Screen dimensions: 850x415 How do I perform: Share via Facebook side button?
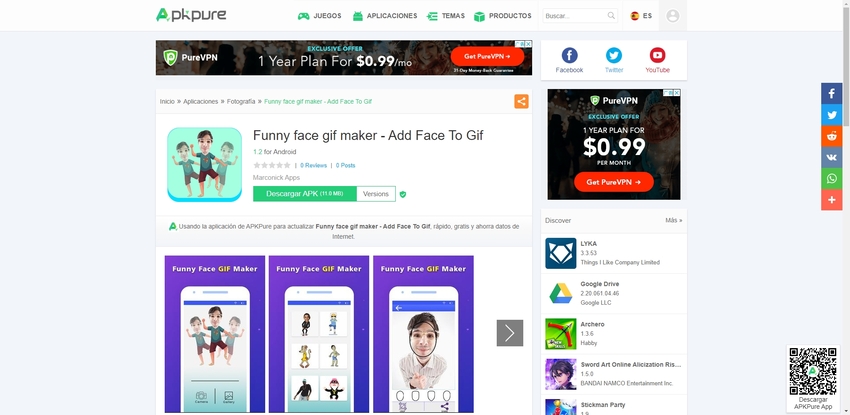(x=832, y=93)
